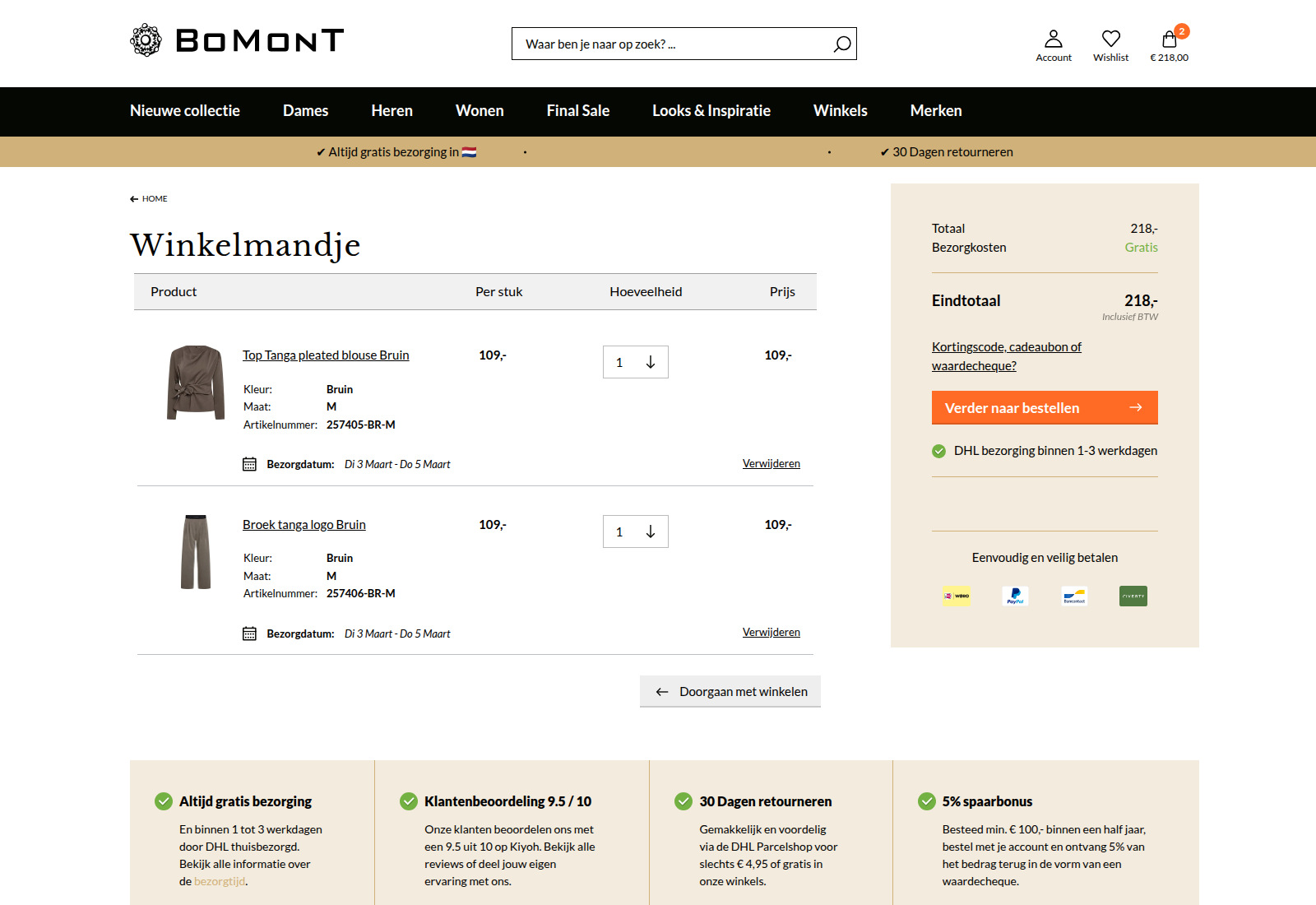This screenshot has height=905, width=1316.
Task: Go to Final Sale menu item
Action: point(577,111)
